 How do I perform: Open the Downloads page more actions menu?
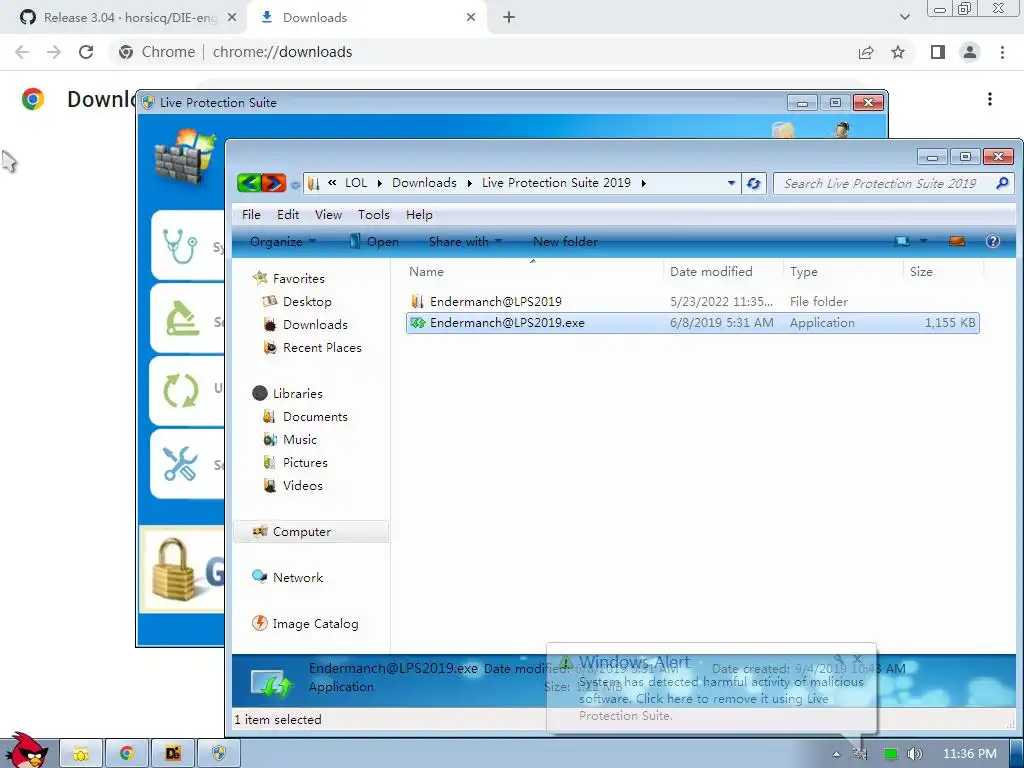click(x=990, y=99)
